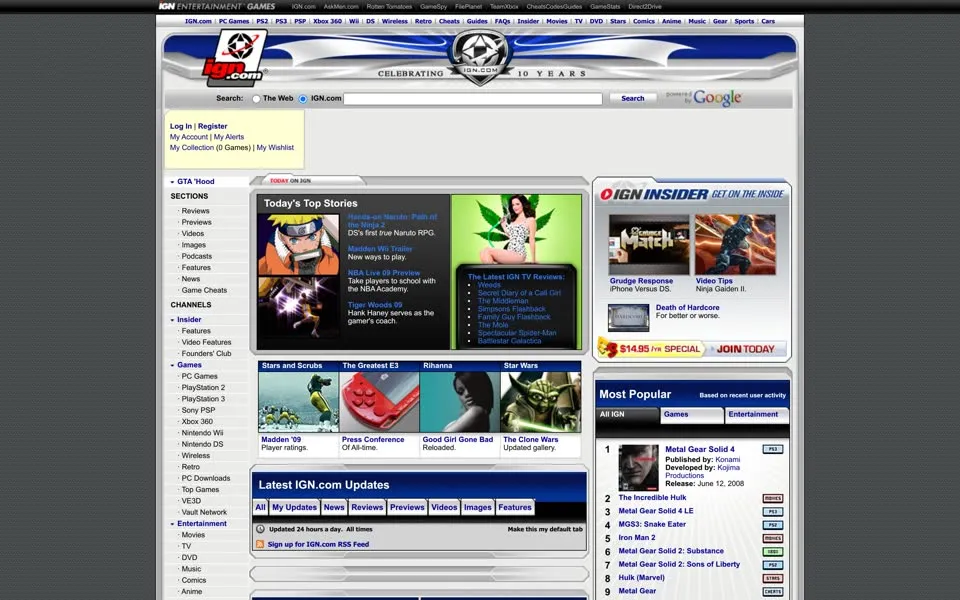Click the IGN Insider logo banner
Image resolution: width=960 pixels, height=600 pixels.
692,194
